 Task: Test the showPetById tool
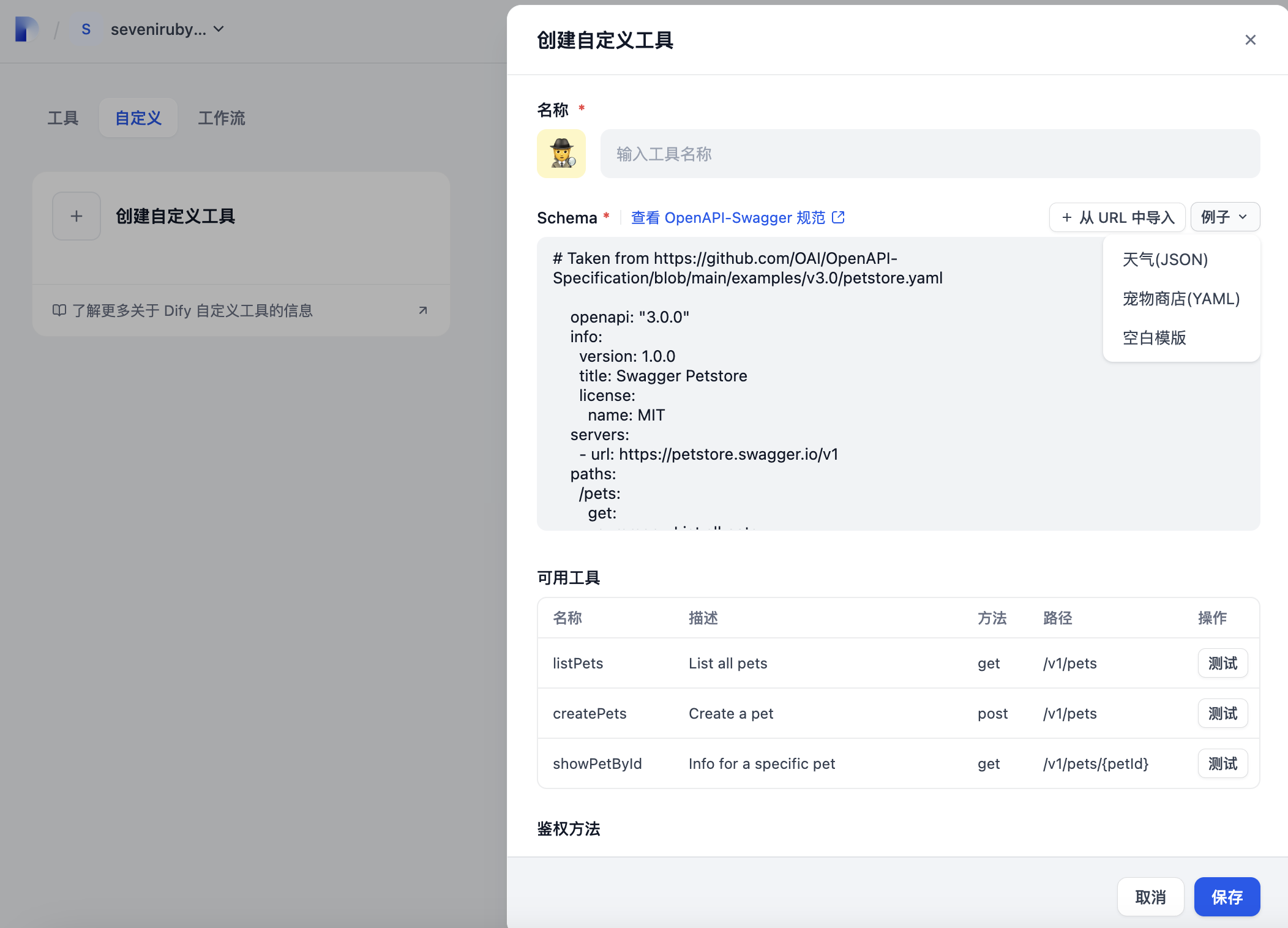point(1222,764)
